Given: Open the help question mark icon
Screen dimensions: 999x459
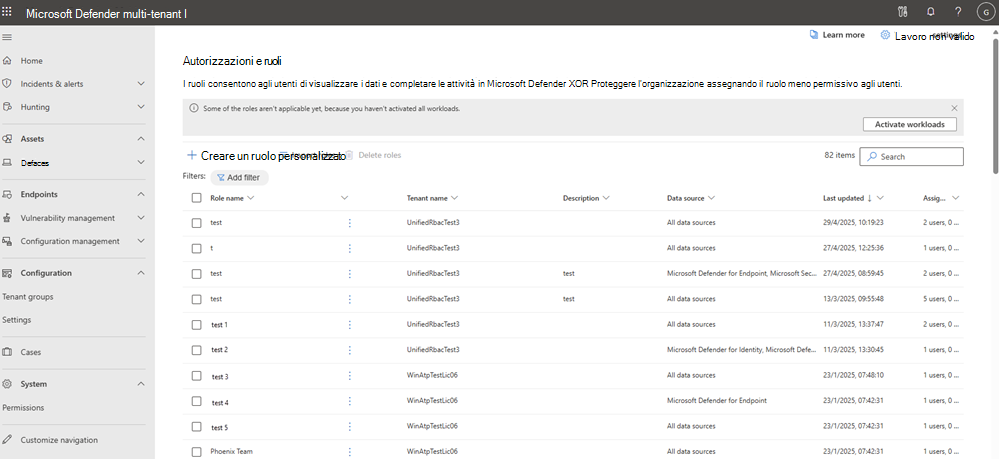Looking at the screenshot, I should 957,12.
